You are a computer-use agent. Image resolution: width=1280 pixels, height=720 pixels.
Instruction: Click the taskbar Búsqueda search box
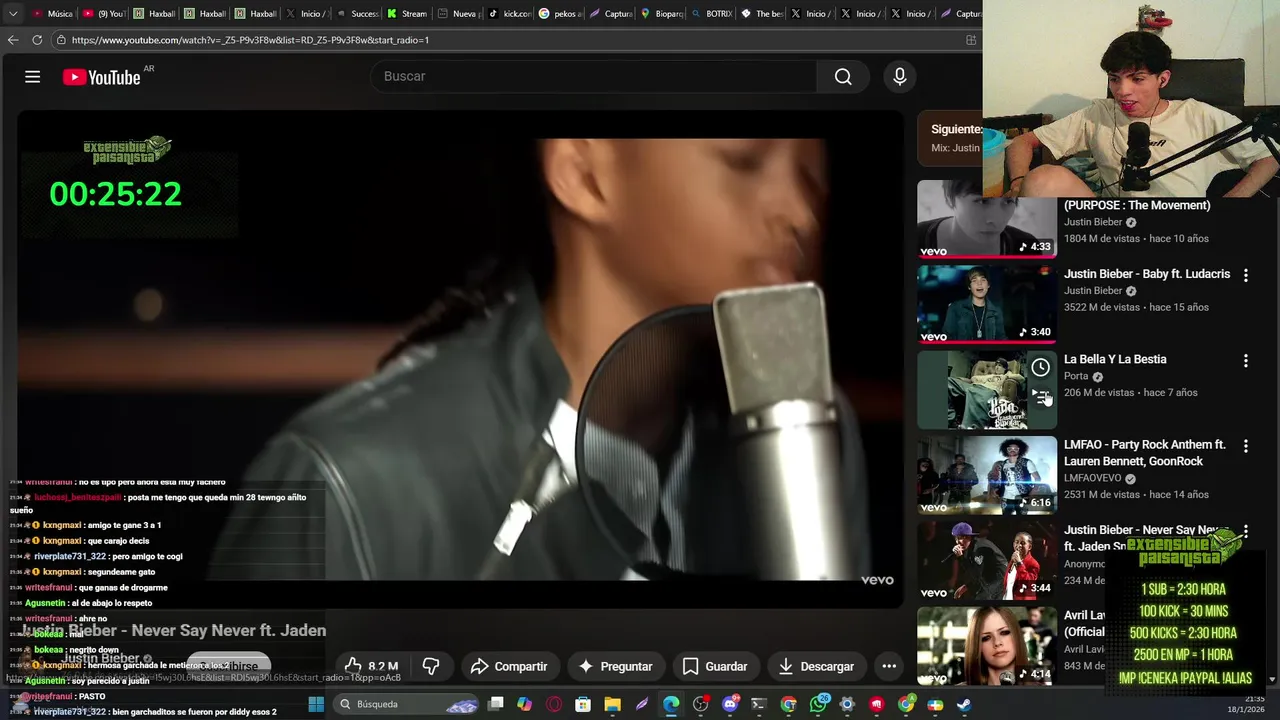[x=408, y=704]
